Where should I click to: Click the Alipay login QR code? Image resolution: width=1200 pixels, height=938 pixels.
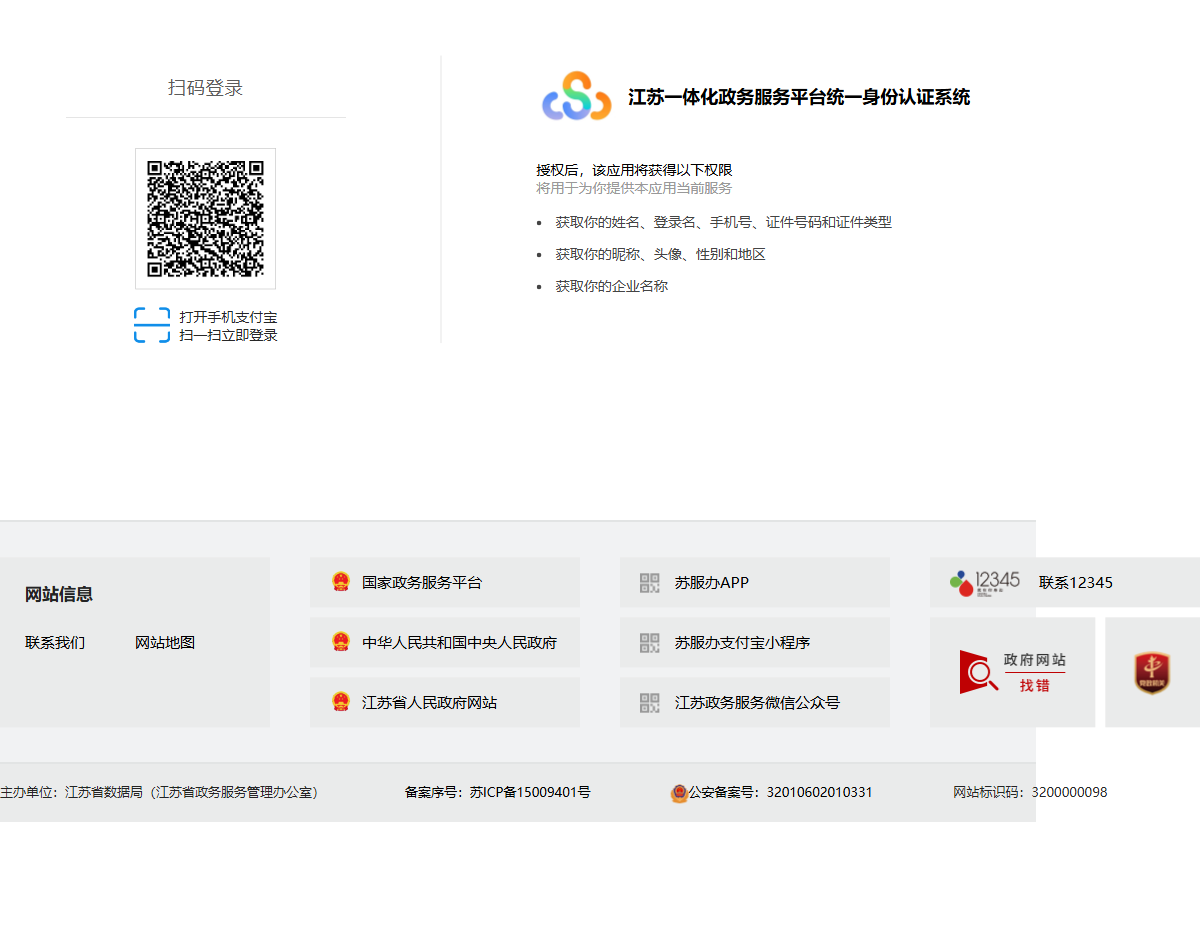tap(205, 219)
